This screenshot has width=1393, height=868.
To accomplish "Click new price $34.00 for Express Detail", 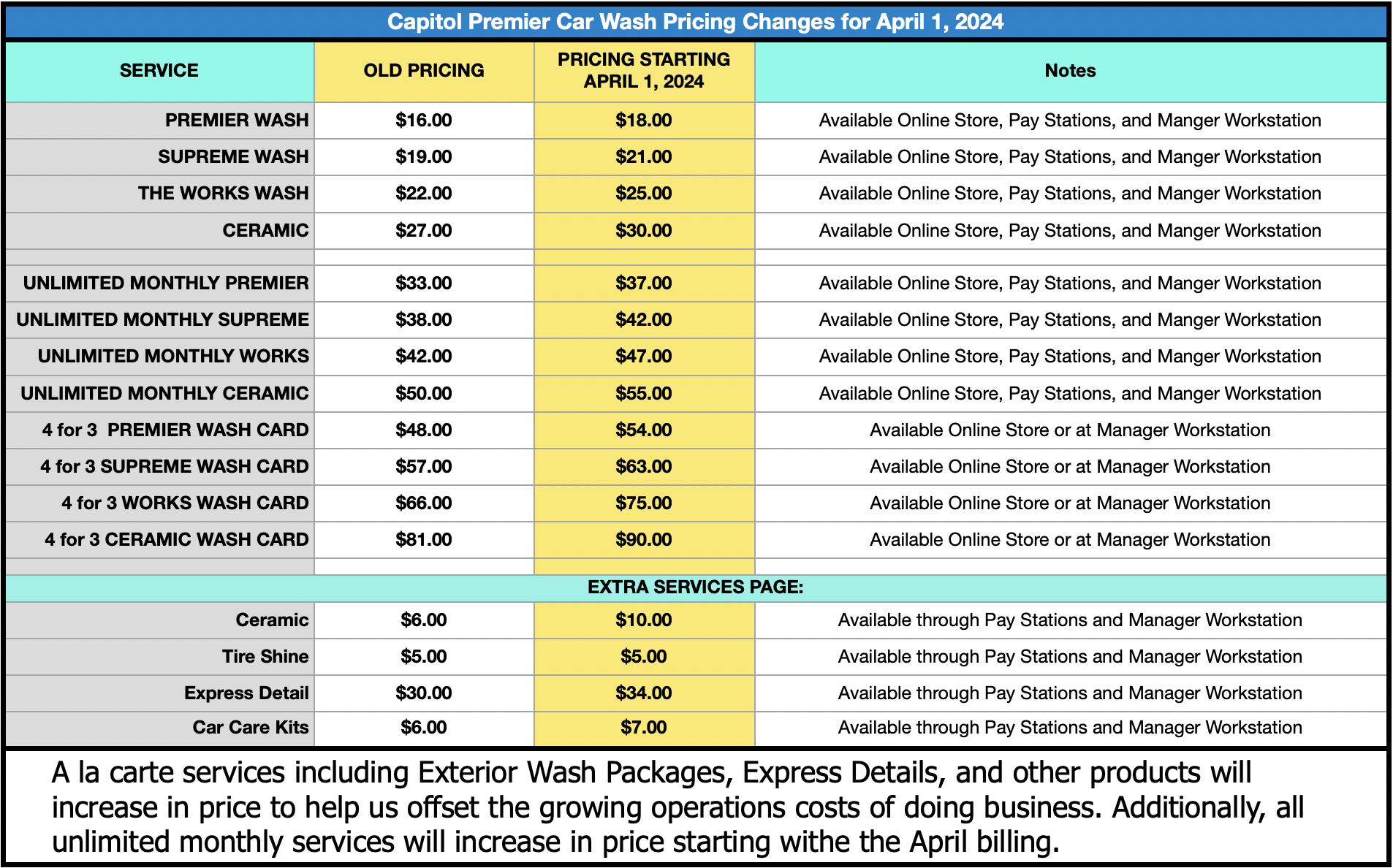I will [x=644, y=693].
